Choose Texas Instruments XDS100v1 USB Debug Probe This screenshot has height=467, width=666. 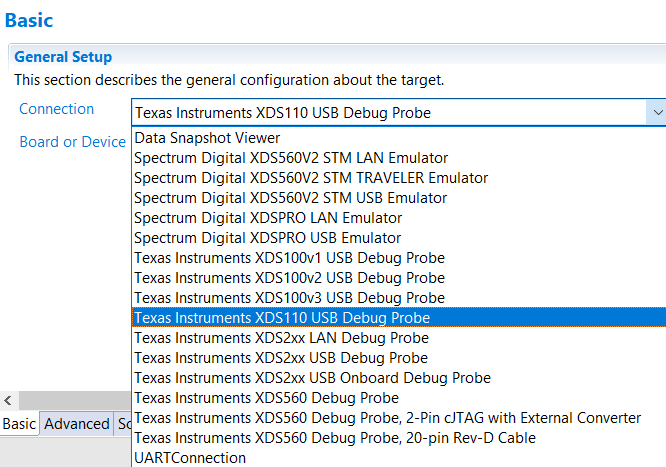coord(290,258)
